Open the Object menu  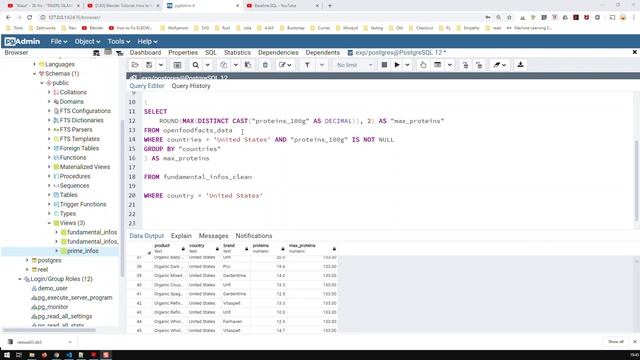click(87, 42)
